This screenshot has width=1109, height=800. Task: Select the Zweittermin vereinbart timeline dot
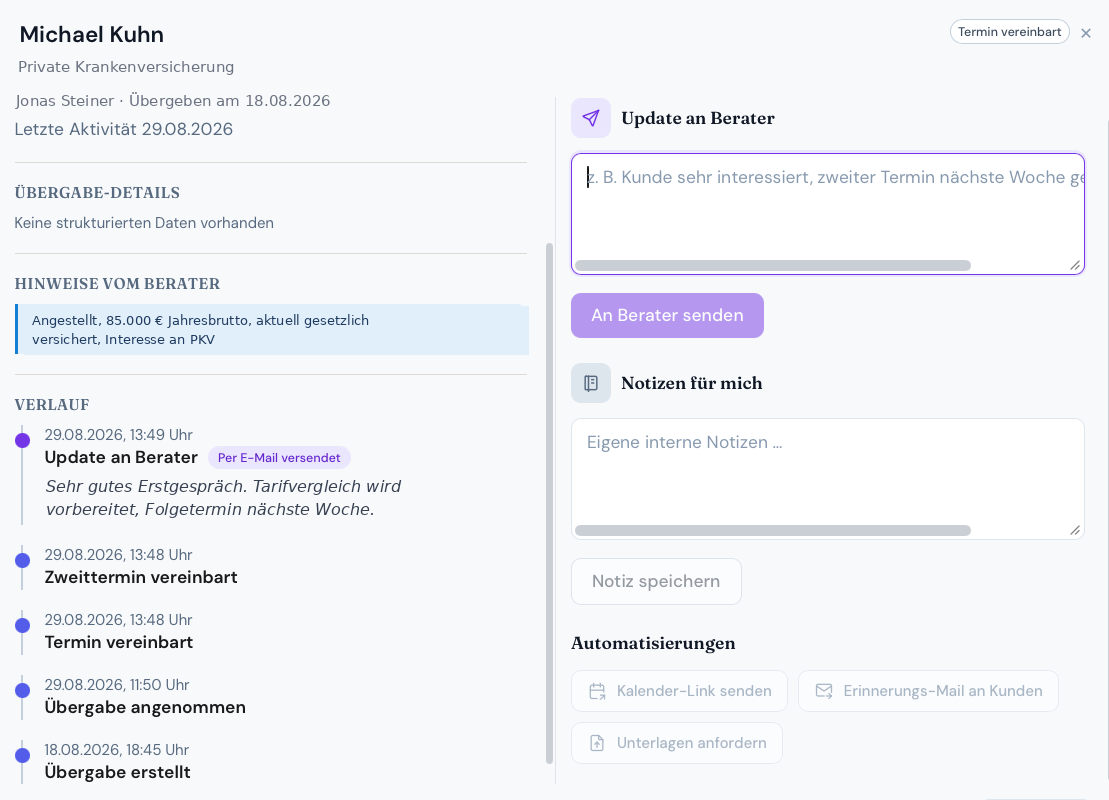click(23, 561)
